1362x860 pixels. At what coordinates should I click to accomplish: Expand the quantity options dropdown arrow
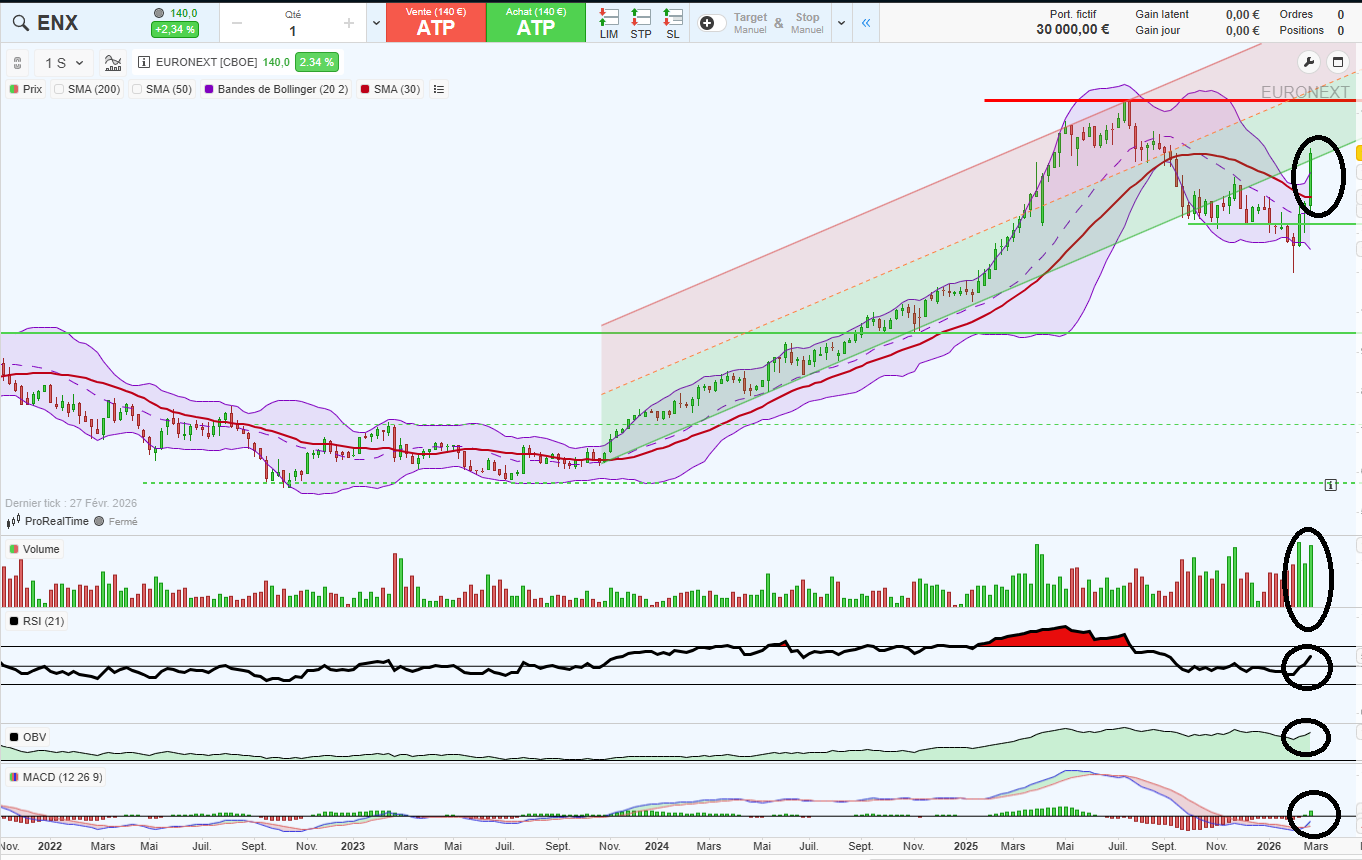click(375, 23)
